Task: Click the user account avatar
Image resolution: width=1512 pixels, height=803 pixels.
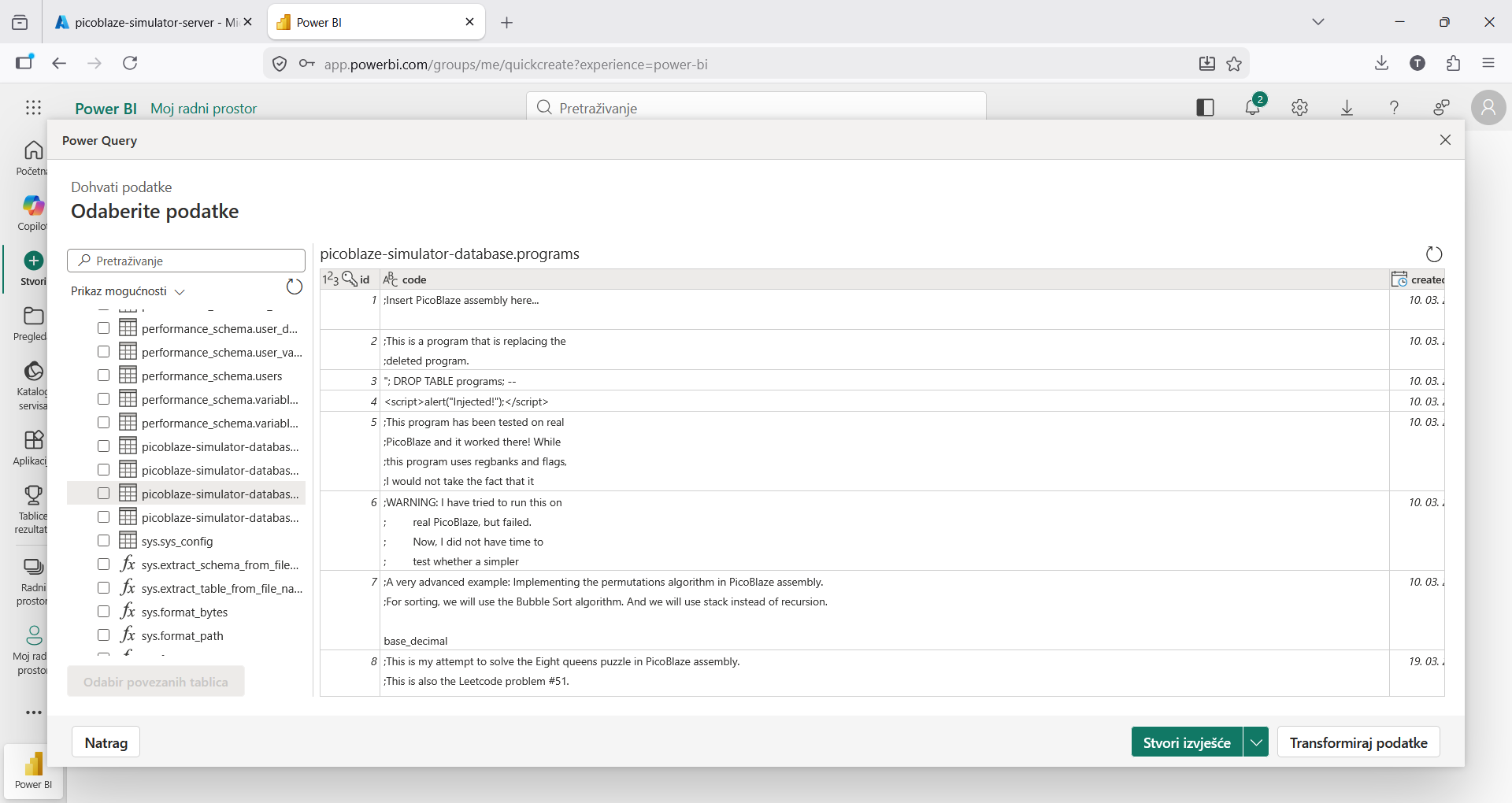Action: coord(1488,108)
